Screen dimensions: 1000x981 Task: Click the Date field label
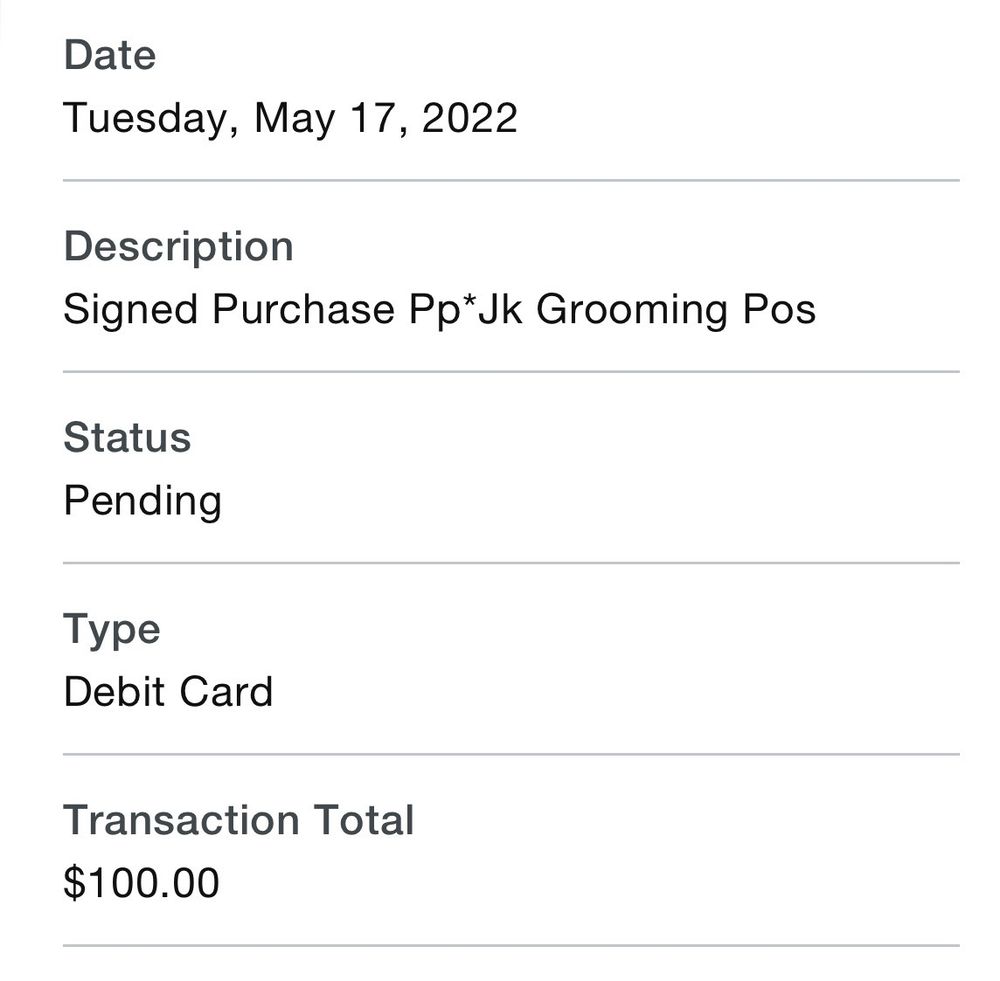(x=109, y=55)
